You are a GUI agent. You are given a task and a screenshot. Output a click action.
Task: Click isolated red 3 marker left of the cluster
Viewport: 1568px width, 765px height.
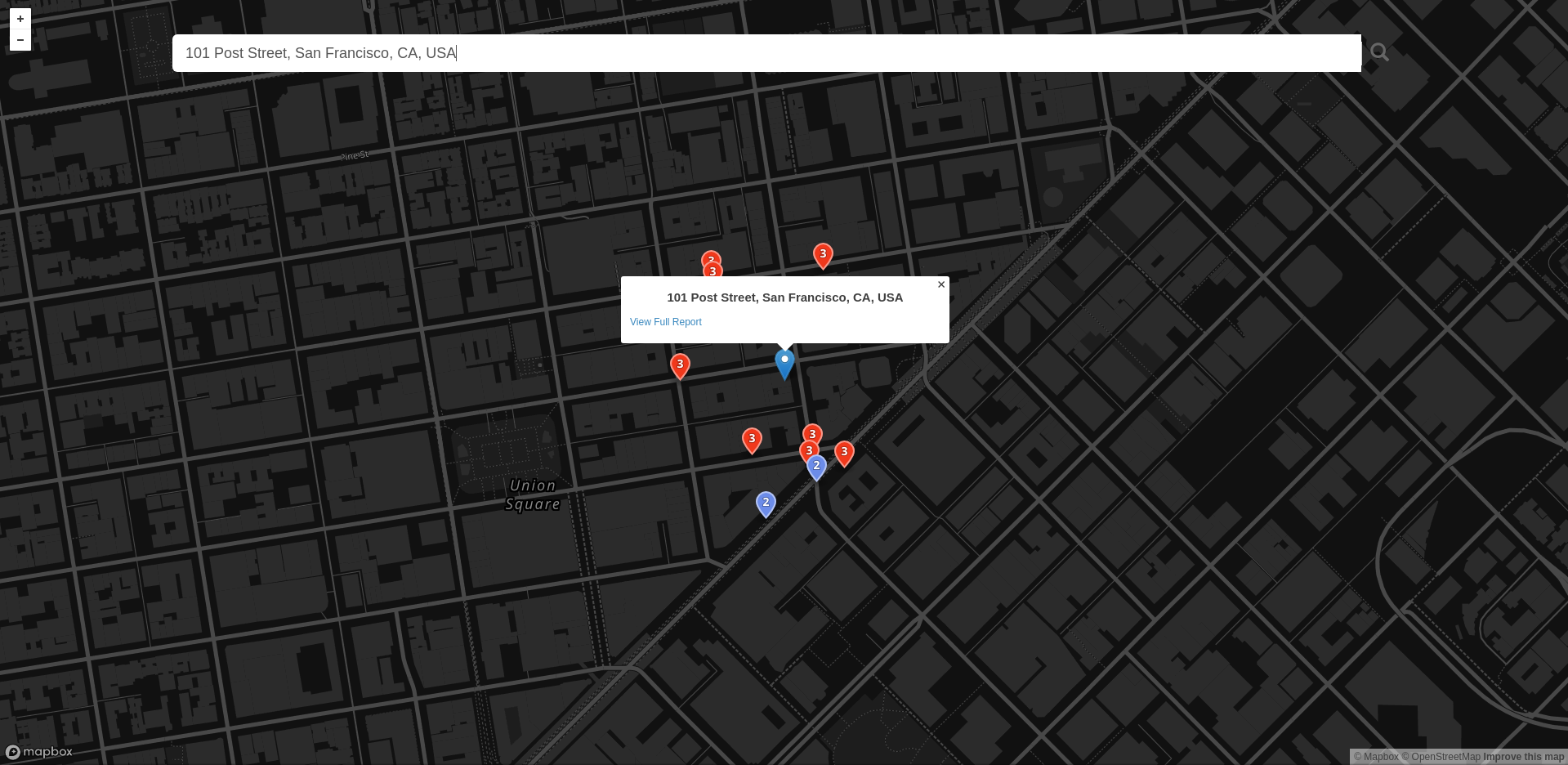(x=752, y=441)
